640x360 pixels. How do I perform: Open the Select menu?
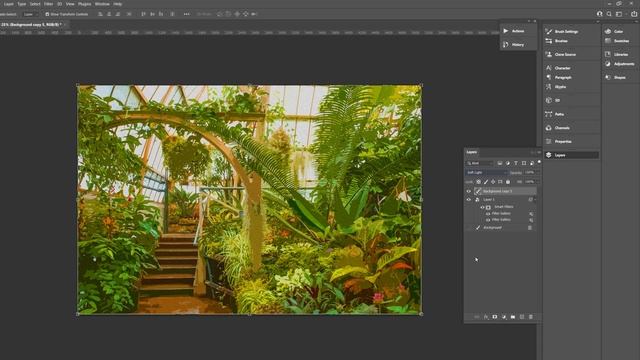(x=35, y=4)
